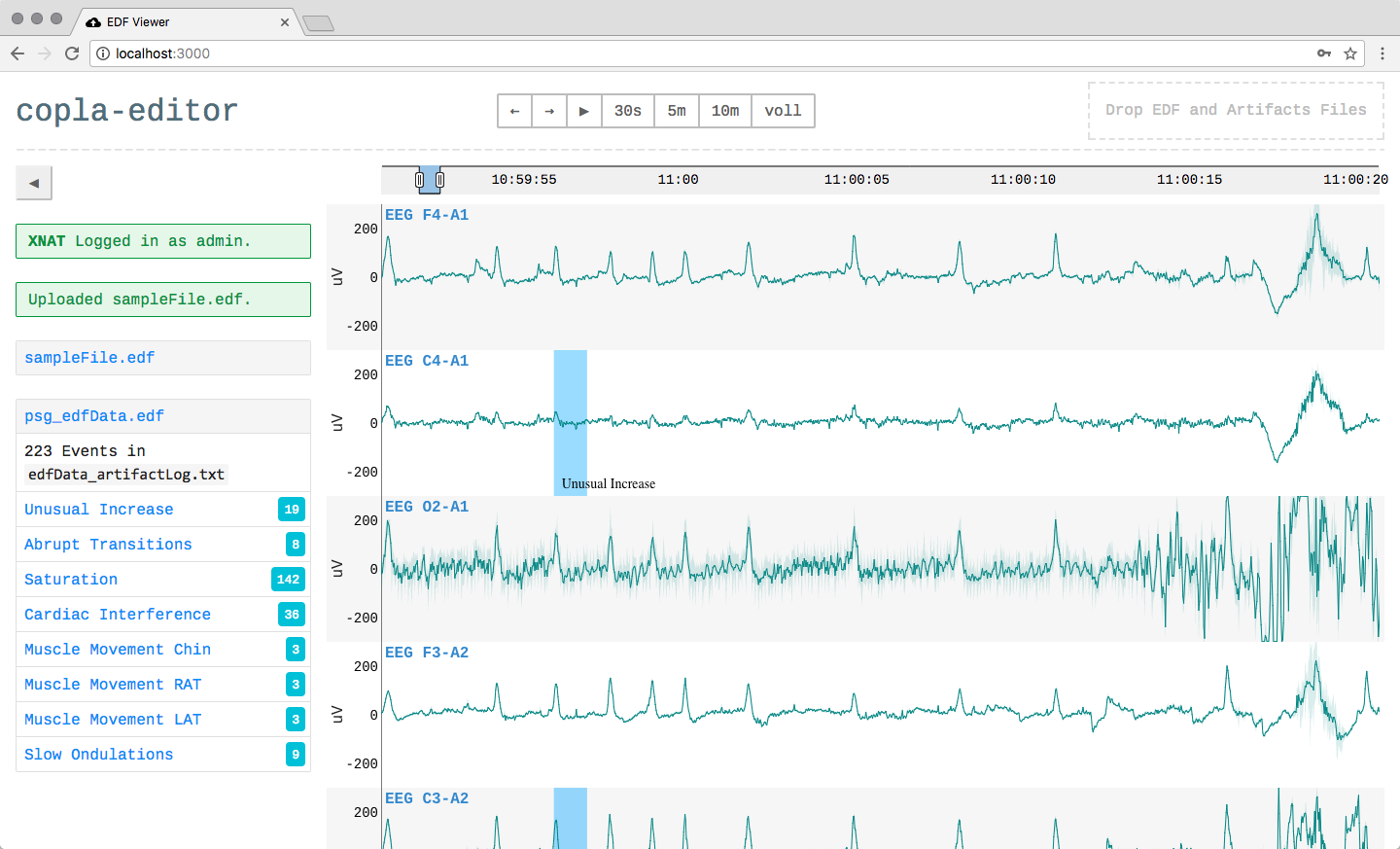Start playback with the play button

583,111
